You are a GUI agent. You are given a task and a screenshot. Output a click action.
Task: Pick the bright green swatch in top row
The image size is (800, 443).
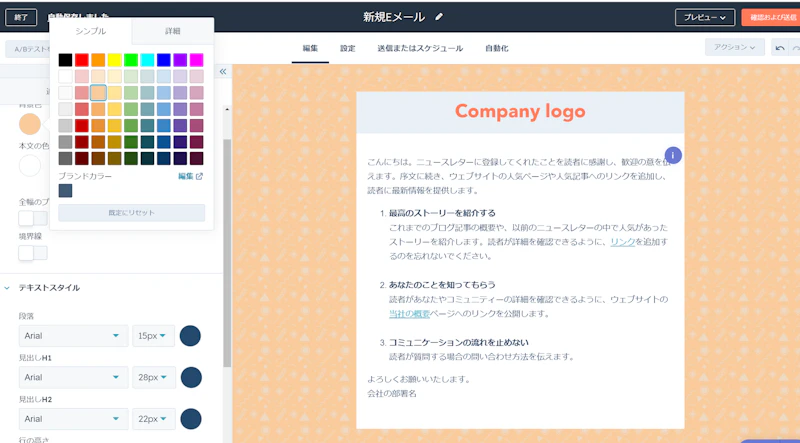coord(131,60)
